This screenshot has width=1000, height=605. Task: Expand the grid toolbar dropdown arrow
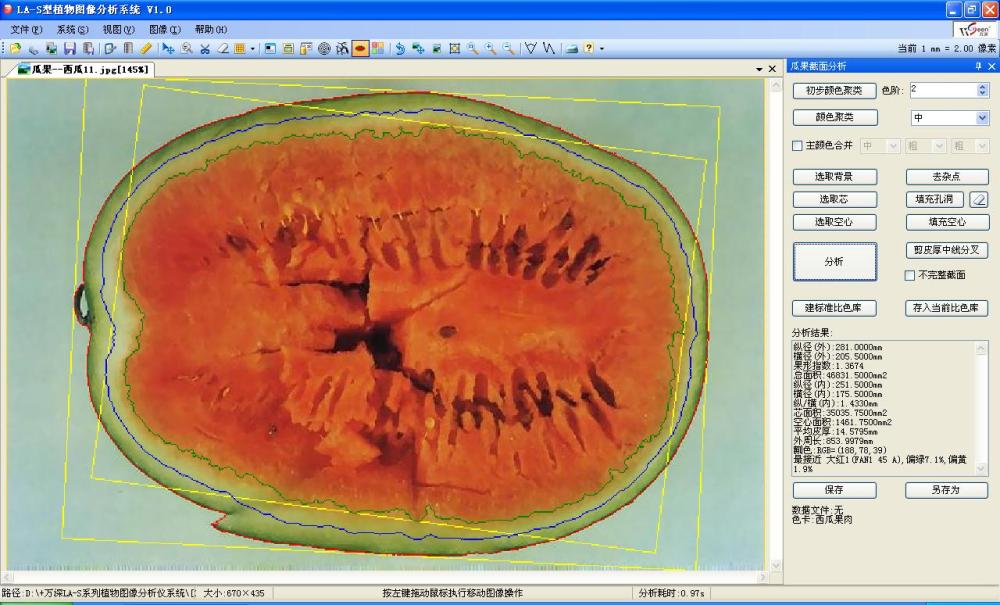pyautogui.click(x=253, y=48)
